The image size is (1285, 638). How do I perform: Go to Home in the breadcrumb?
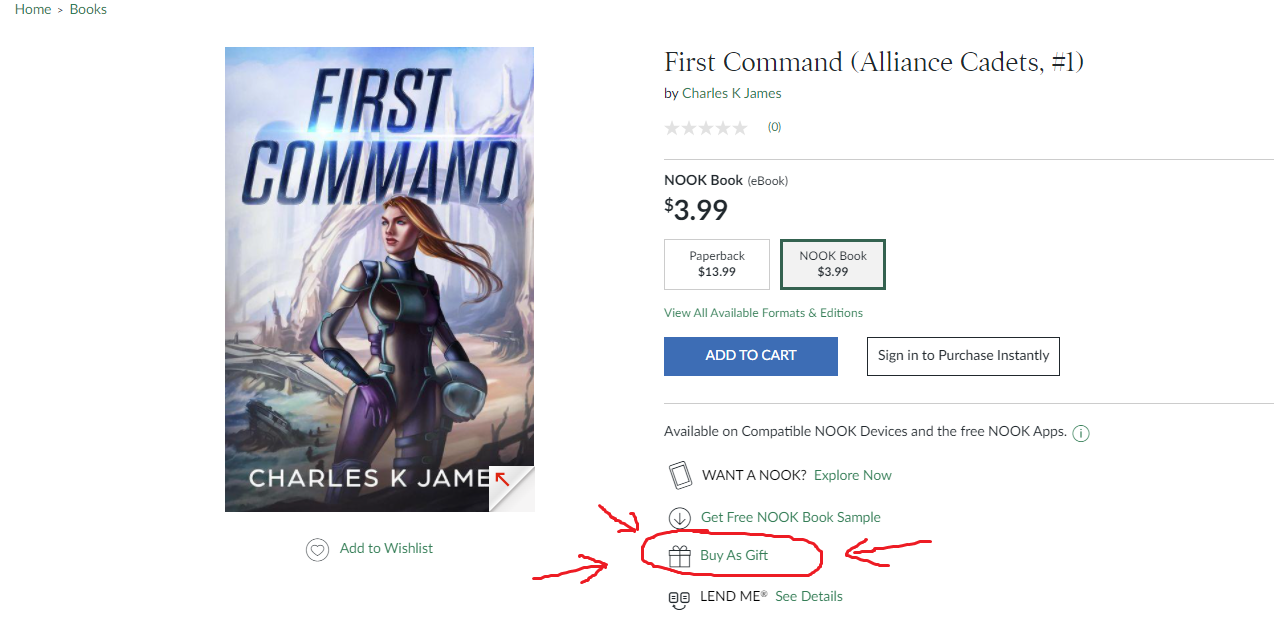point(33,10)
